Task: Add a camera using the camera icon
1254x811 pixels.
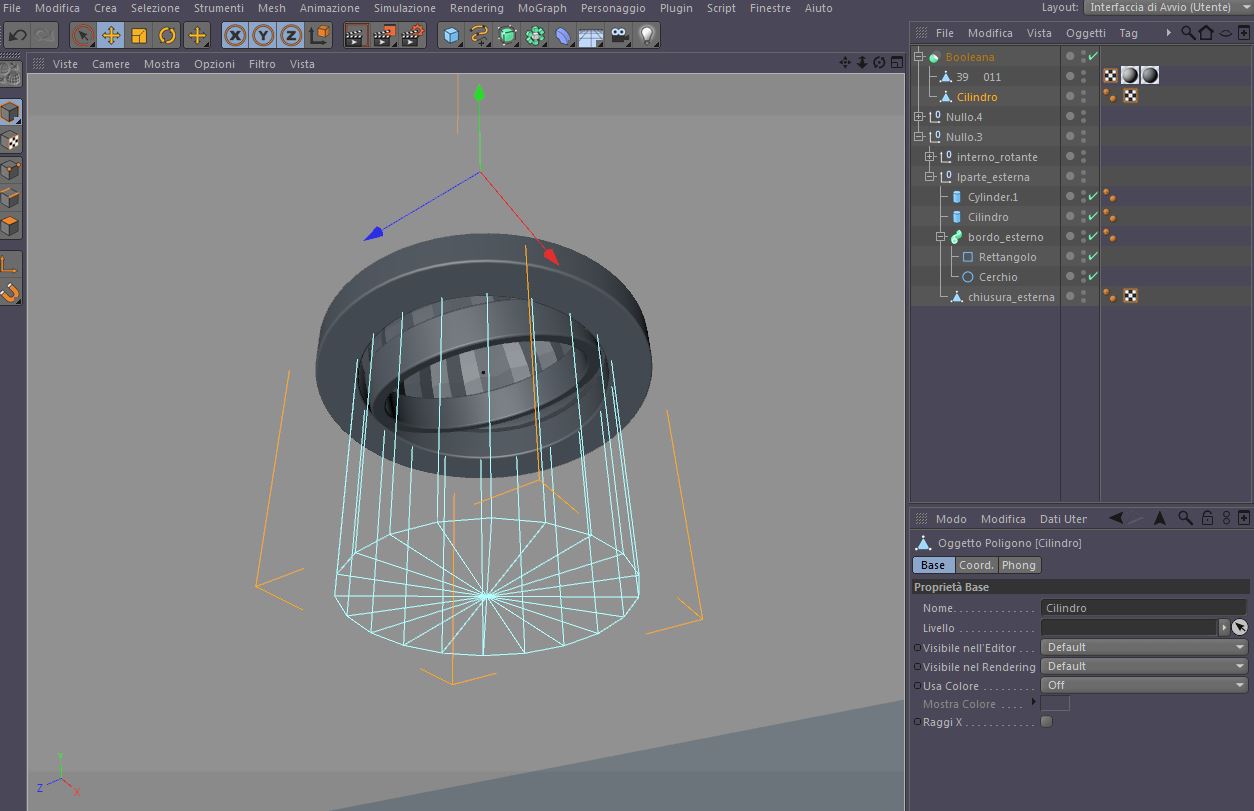Action: [619, 36]
